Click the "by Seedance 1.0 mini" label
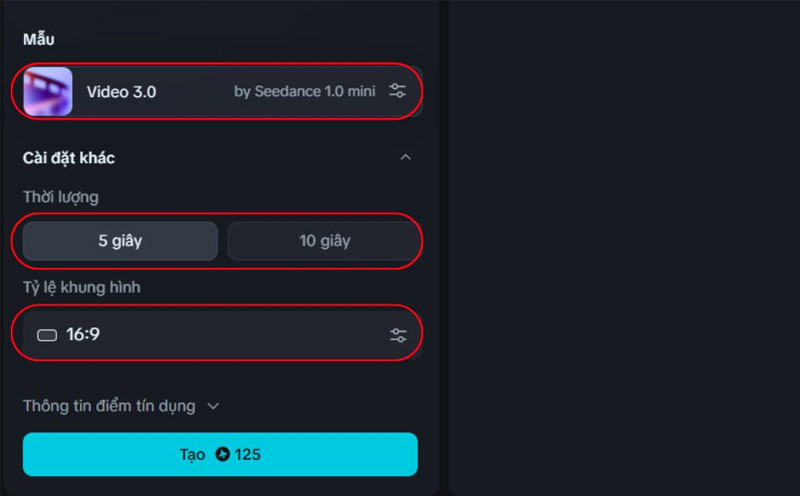 tap(304, 92)
